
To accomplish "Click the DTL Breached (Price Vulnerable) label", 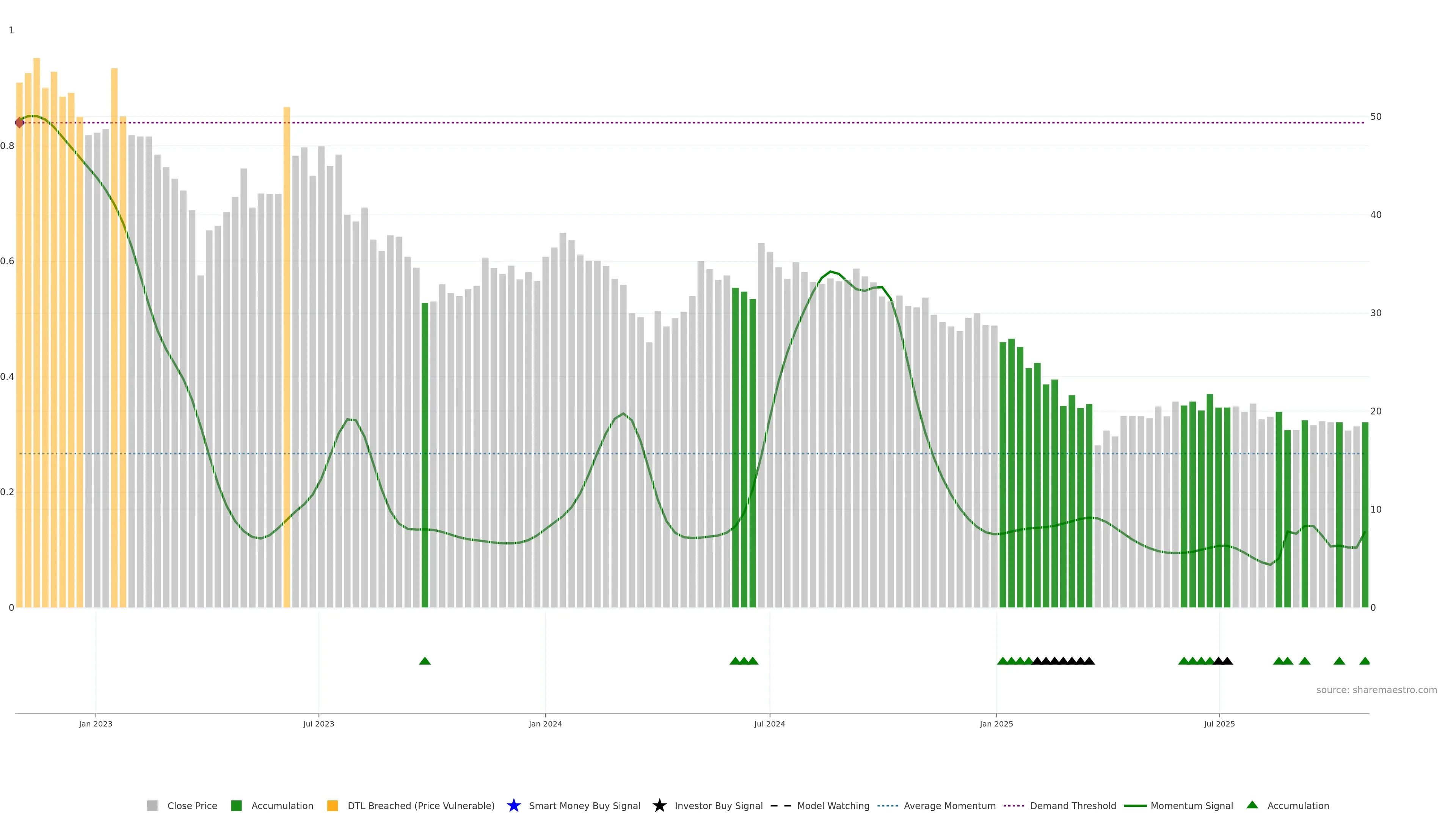I will [x=420, y=805].
